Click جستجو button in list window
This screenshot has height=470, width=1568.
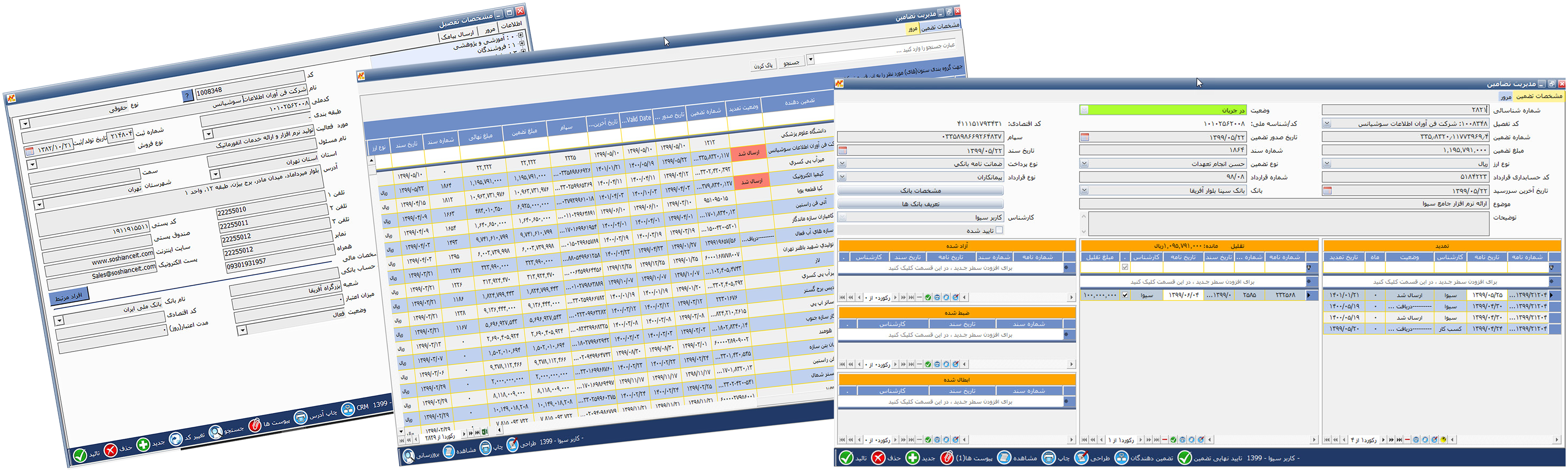point(791,63)
